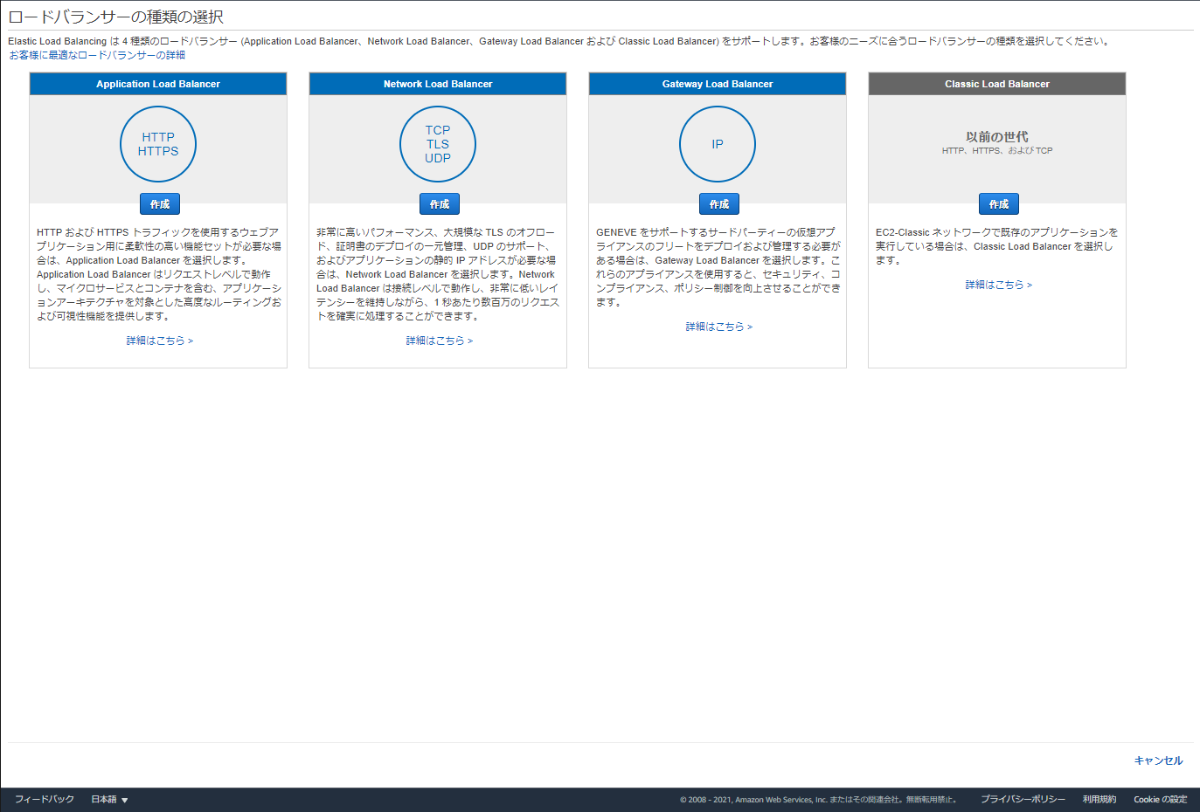Image resolution: width=1200 pixels, height=812 pixels.
Task: Open 詳細はこちら link for Application Load Balancer
Action: coord(159,341)
